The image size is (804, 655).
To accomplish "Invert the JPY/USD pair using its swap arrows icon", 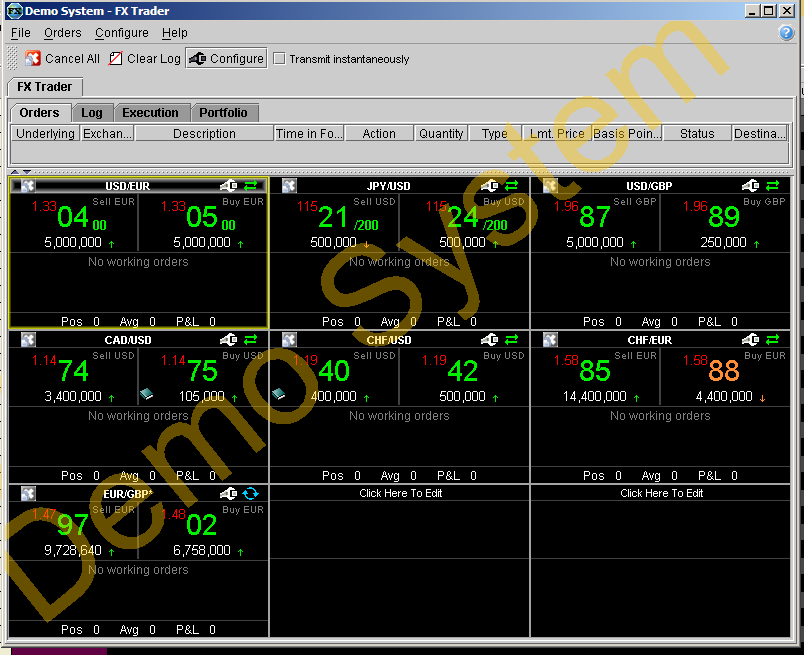I will tap(511, 186).
